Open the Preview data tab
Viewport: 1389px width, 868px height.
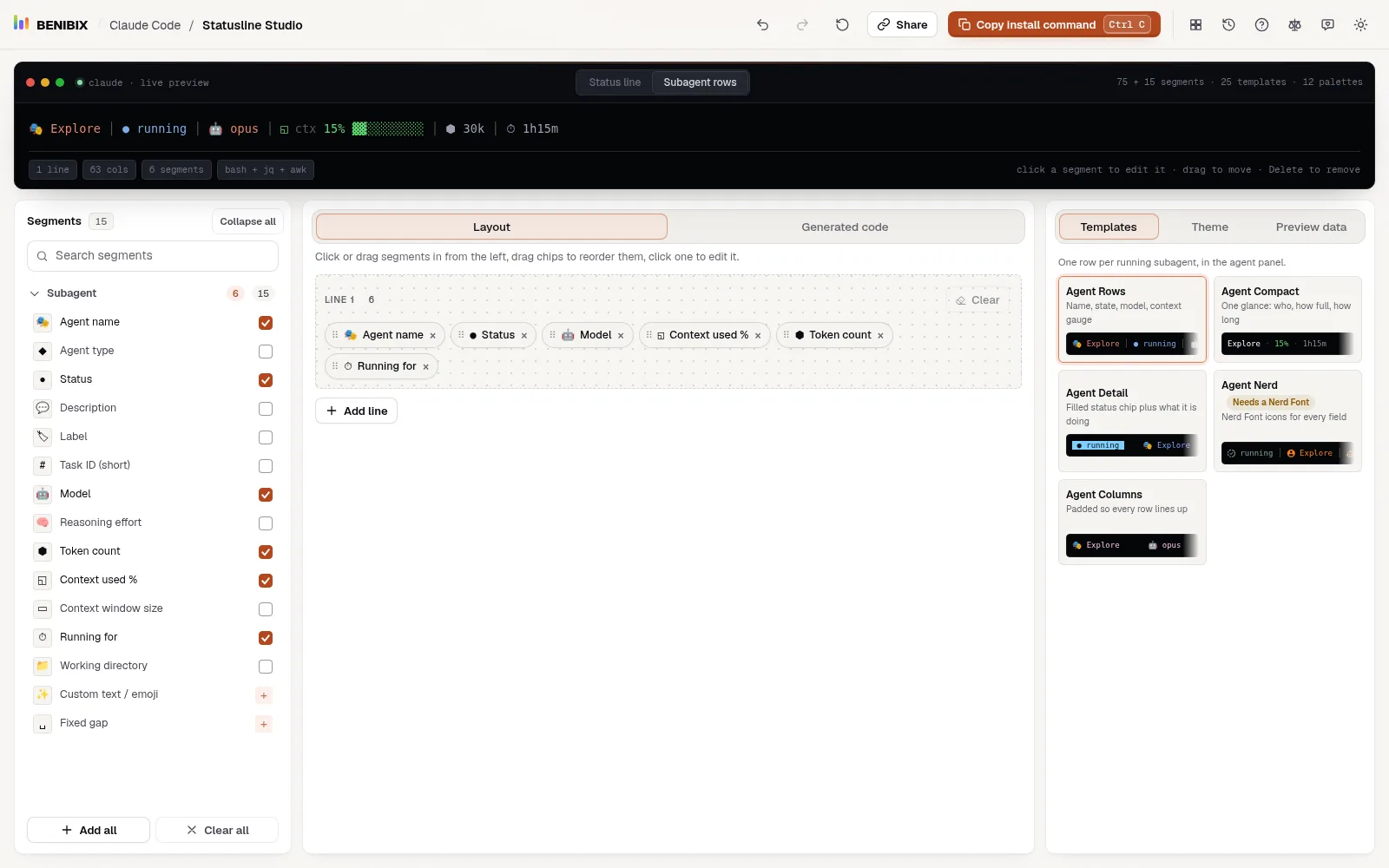coord(1311,227)
